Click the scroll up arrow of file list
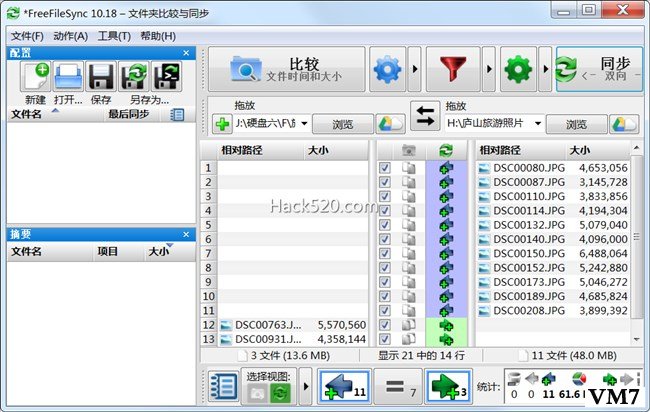 pyautogui.click(x=636, y=148)
